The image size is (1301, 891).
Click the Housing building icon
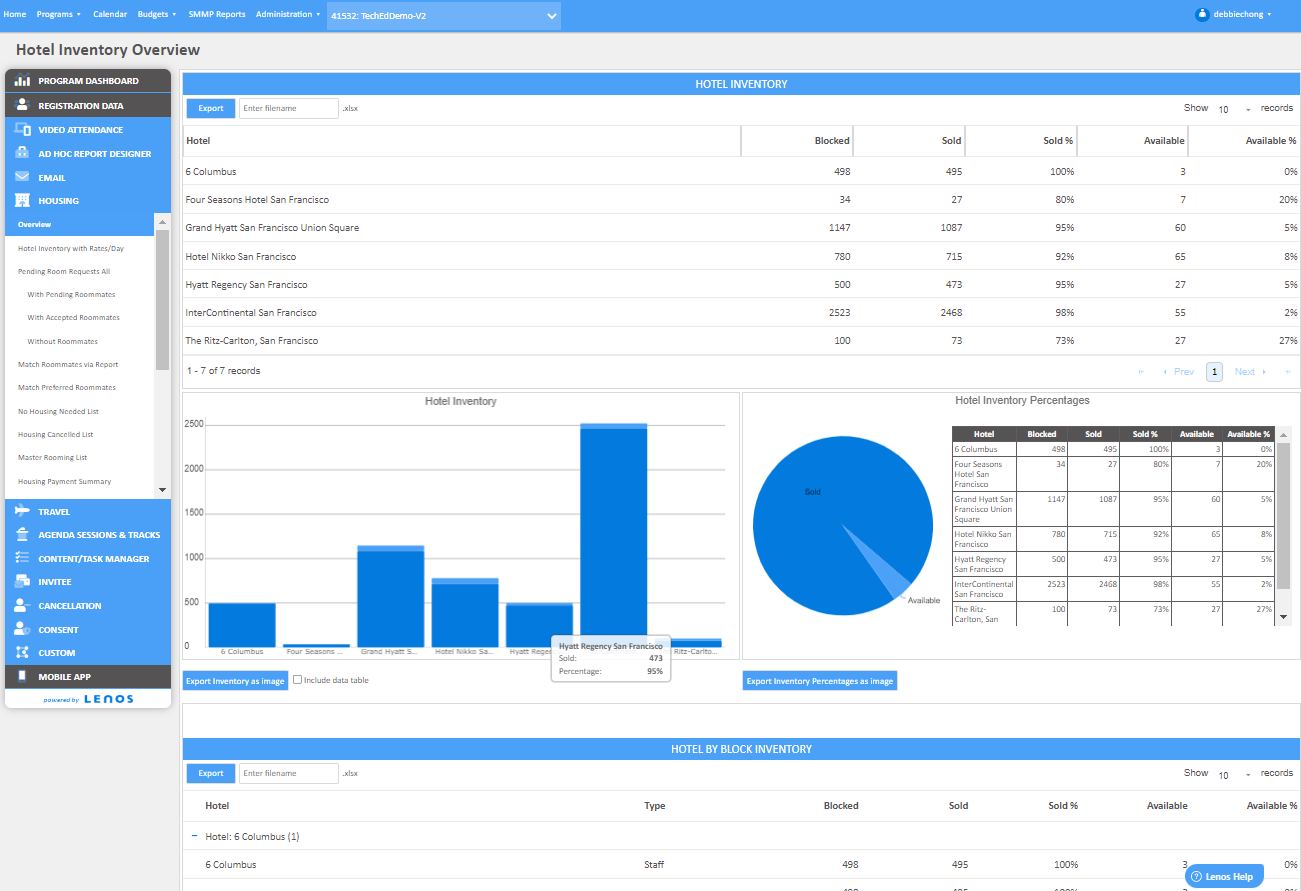(x=22, y=201)
